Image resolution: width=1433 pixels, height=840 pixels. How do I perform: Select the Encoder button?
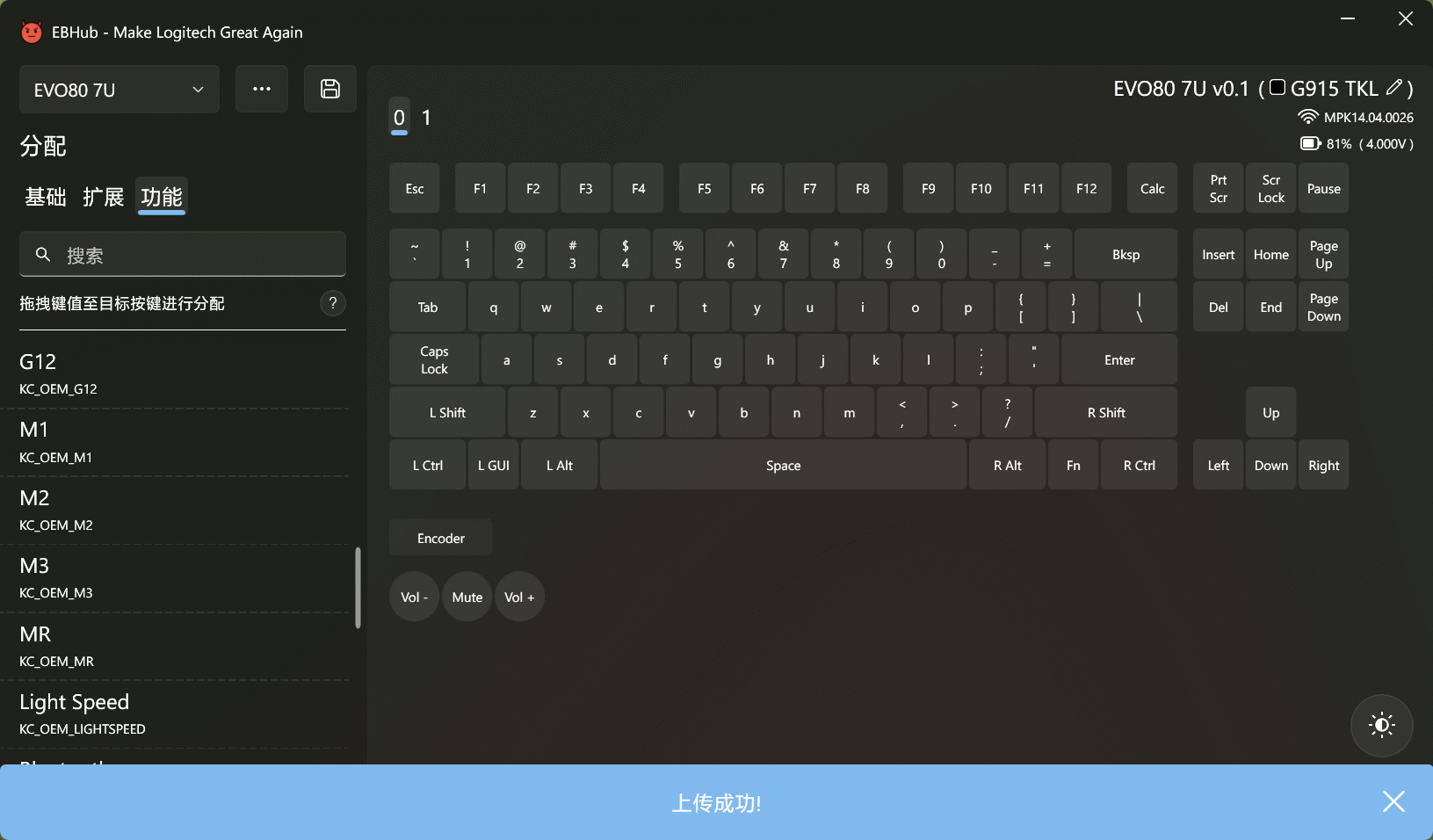(441, 538)
